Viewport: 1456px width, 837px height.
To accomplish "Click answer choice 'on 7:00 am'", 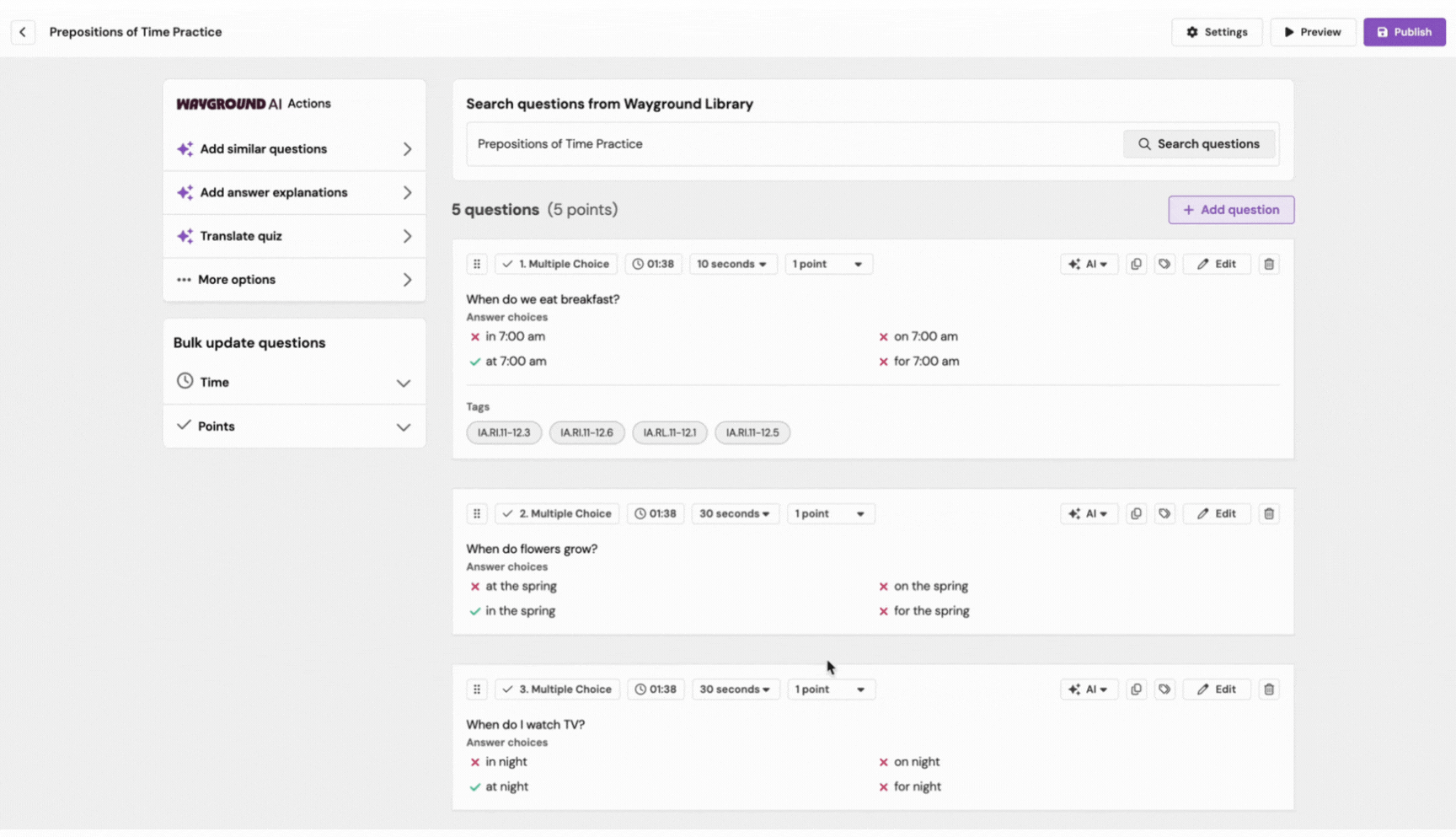I will 925,336.
